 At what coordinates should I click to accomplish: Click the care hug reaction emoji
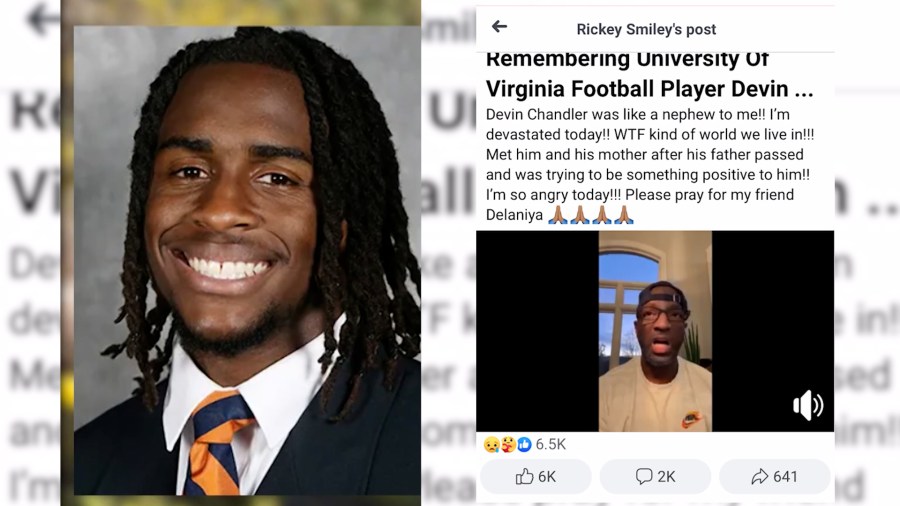pos(508,445)
